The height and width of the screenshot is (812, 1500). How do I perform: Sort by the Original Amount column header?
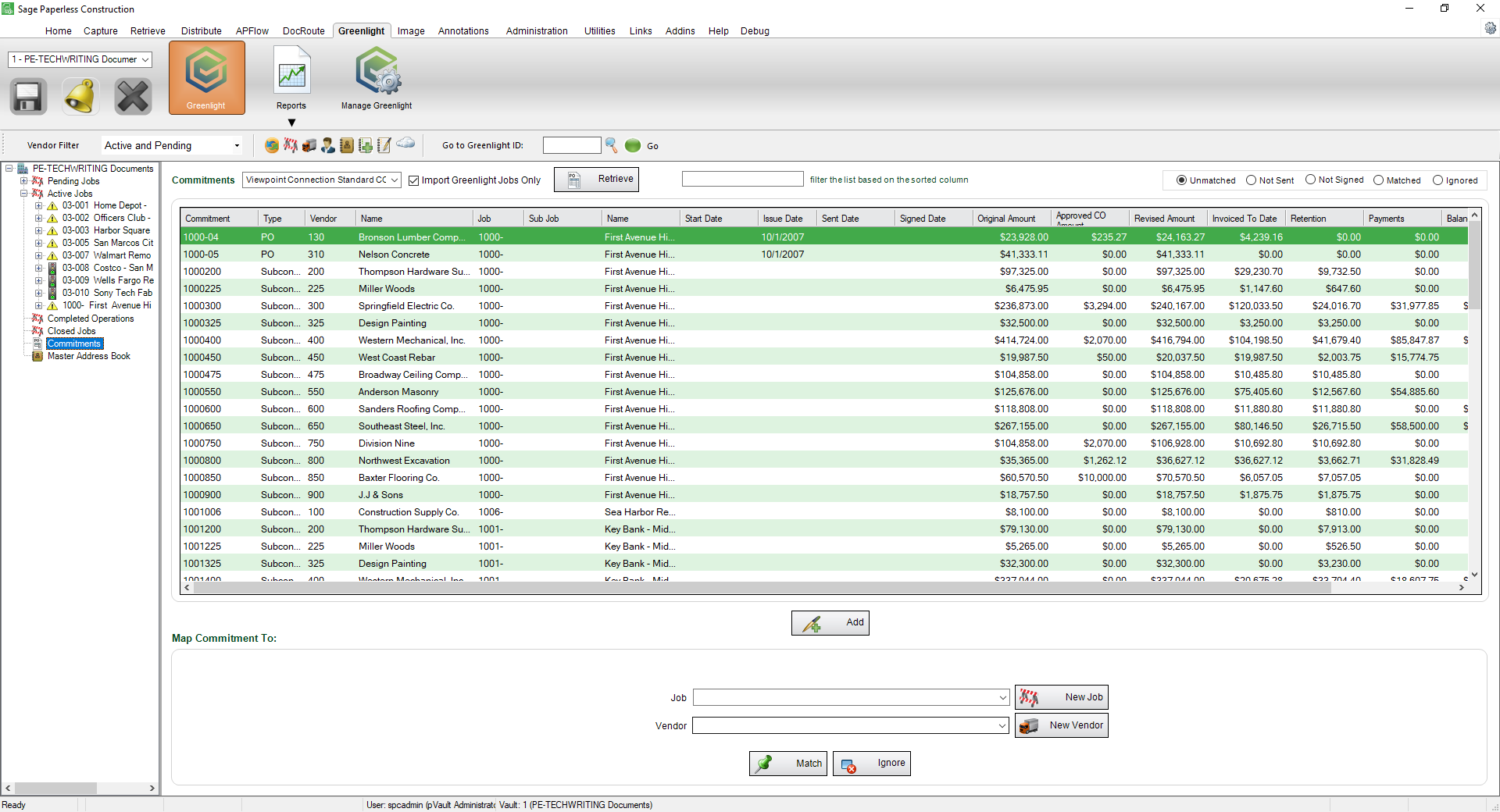[x=1011, y=219]
